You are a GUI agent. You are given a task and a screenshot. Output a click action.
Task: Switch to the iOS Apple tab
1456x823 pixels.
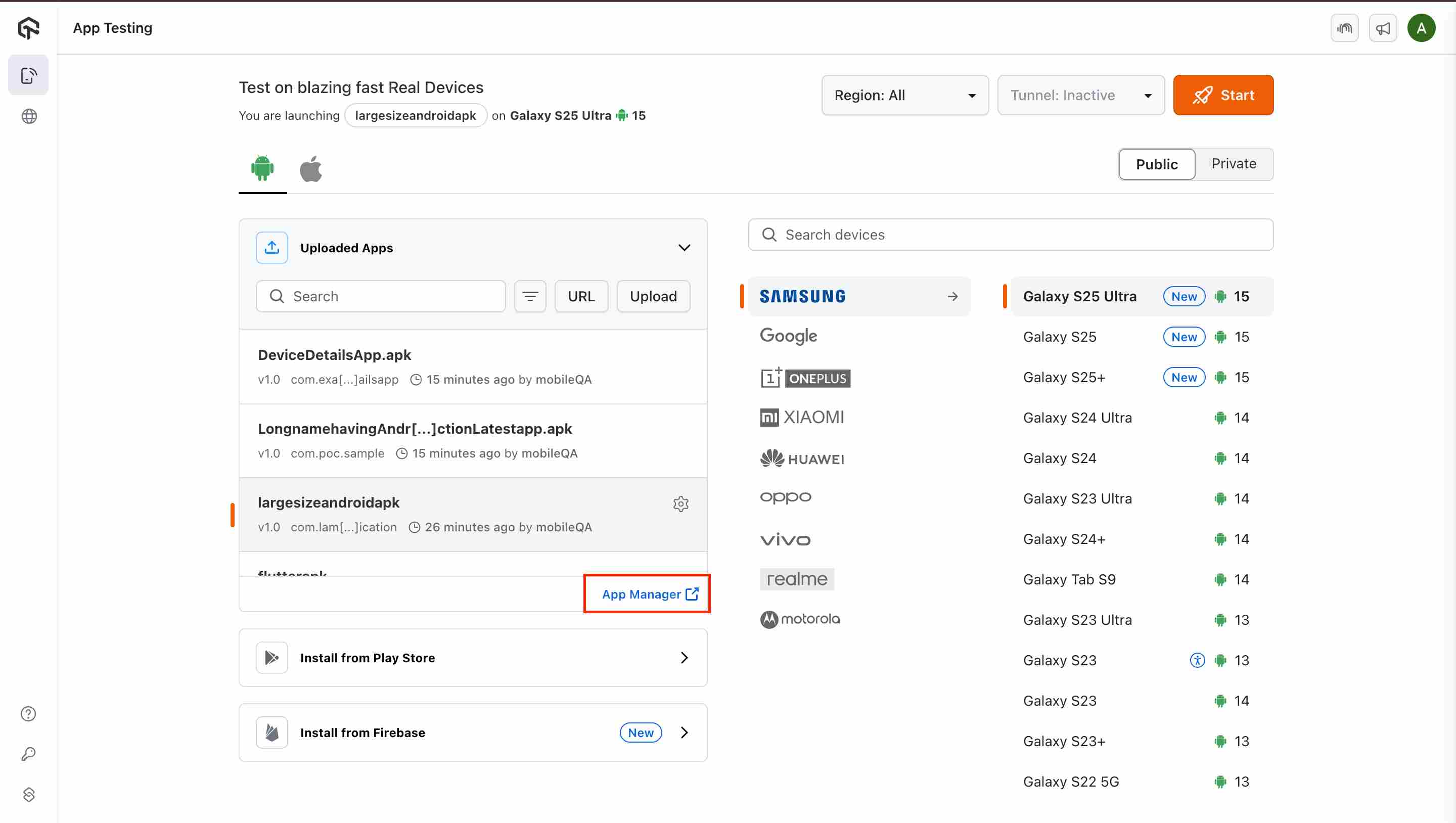(x=310, y=168)
